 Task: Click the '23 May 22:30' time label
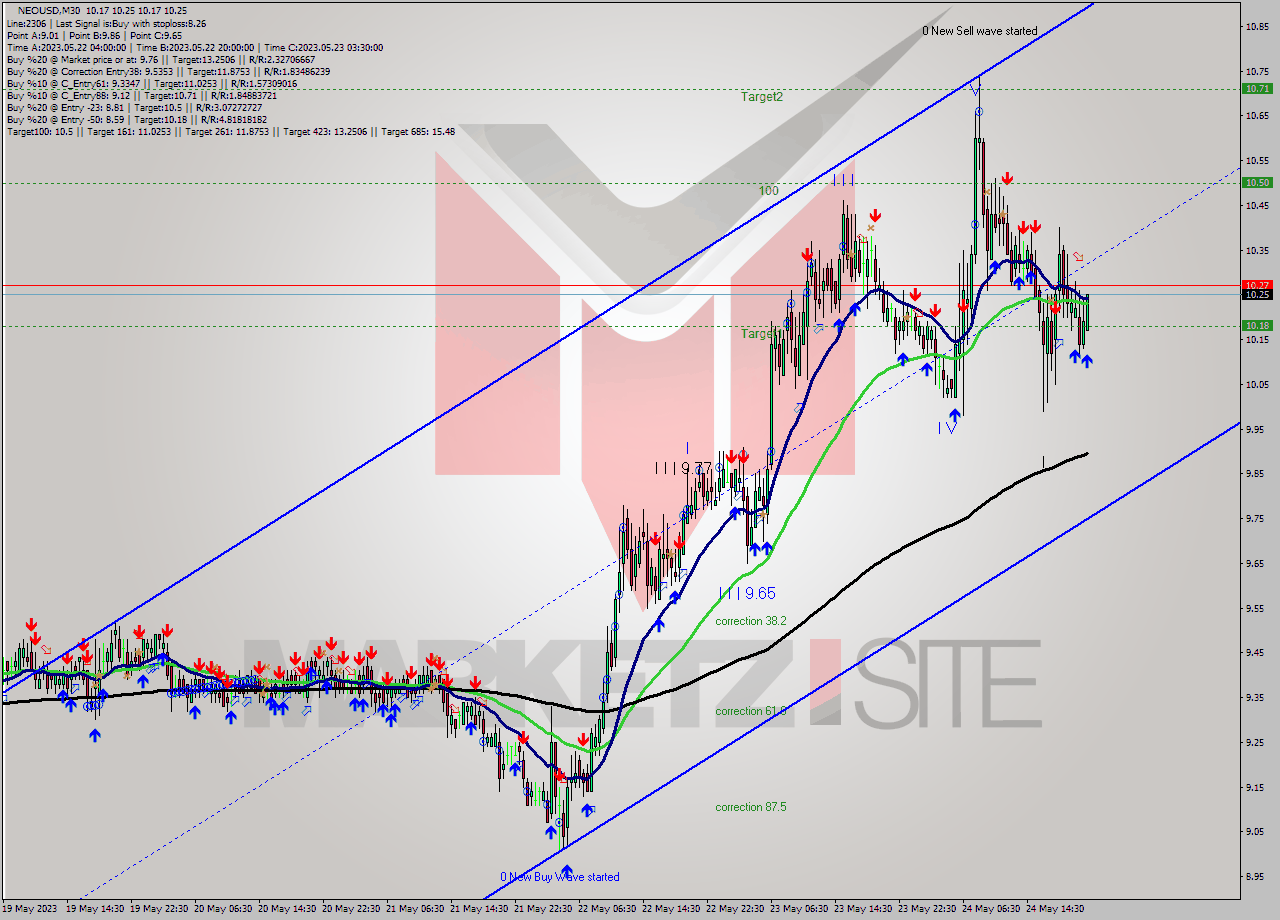(928, 909)
